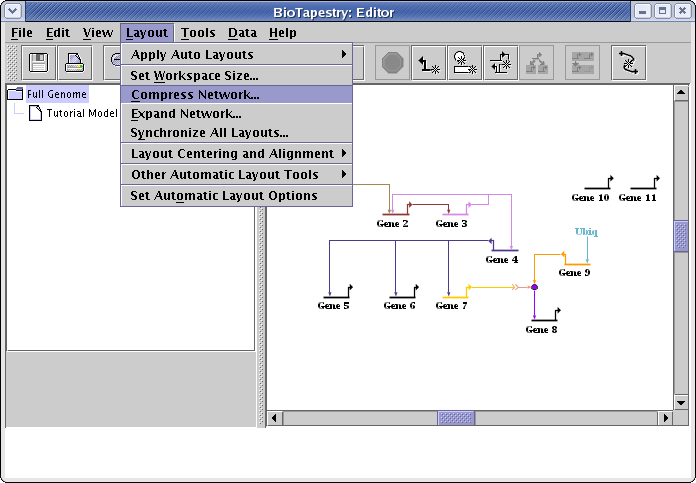
Task: Click the Ubiq node on the canvas
Action: pyautogui.click(x=586, y=232)
